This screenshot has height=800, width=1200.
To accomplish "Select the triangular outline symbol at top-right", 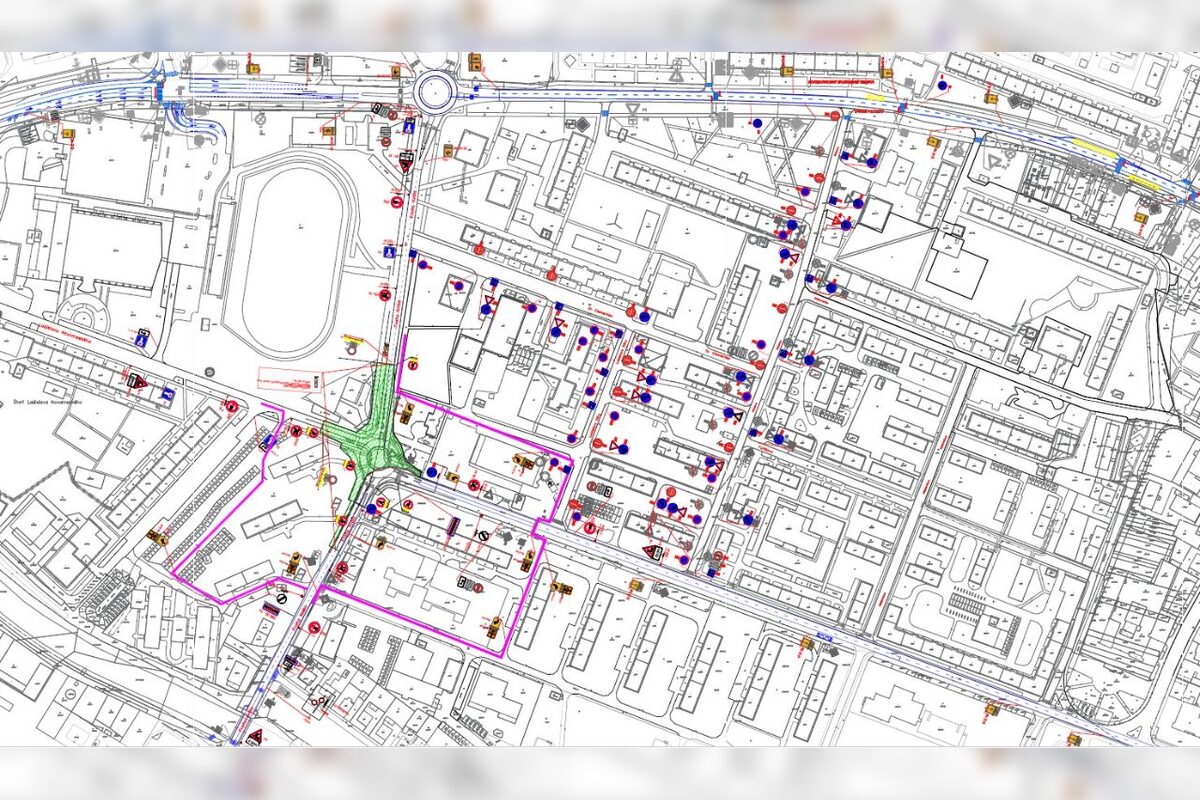I will pos(993,160).
